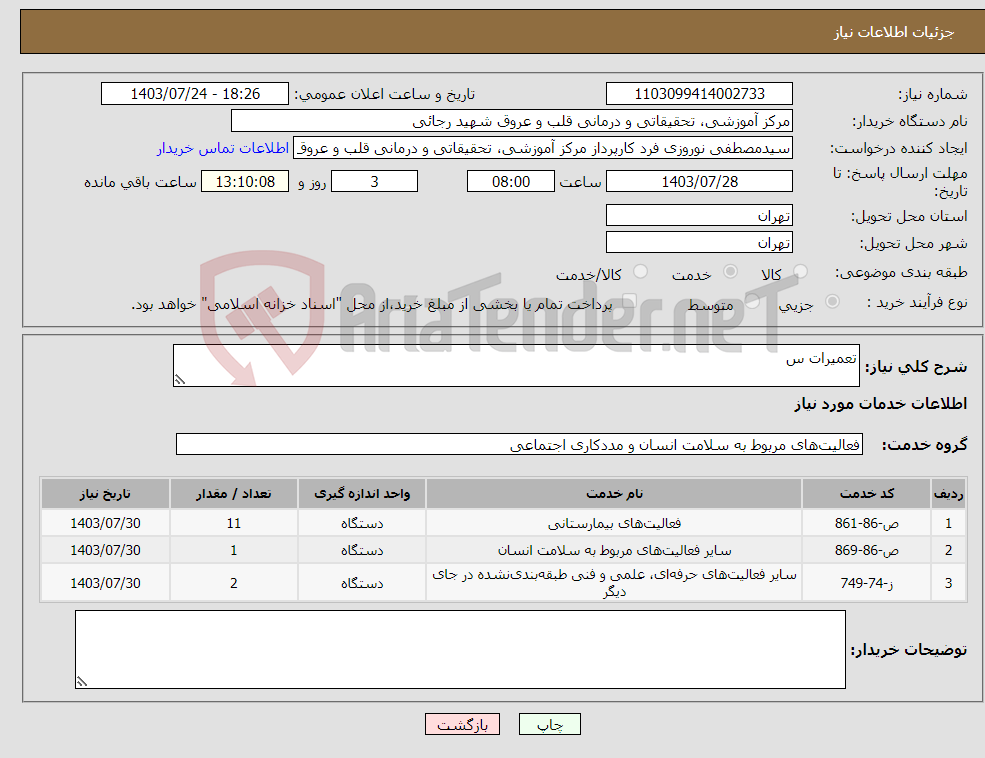The height and width of the screenshot is (758, 985).
Task: Click quantity cell showing 11
Action: 233,523
